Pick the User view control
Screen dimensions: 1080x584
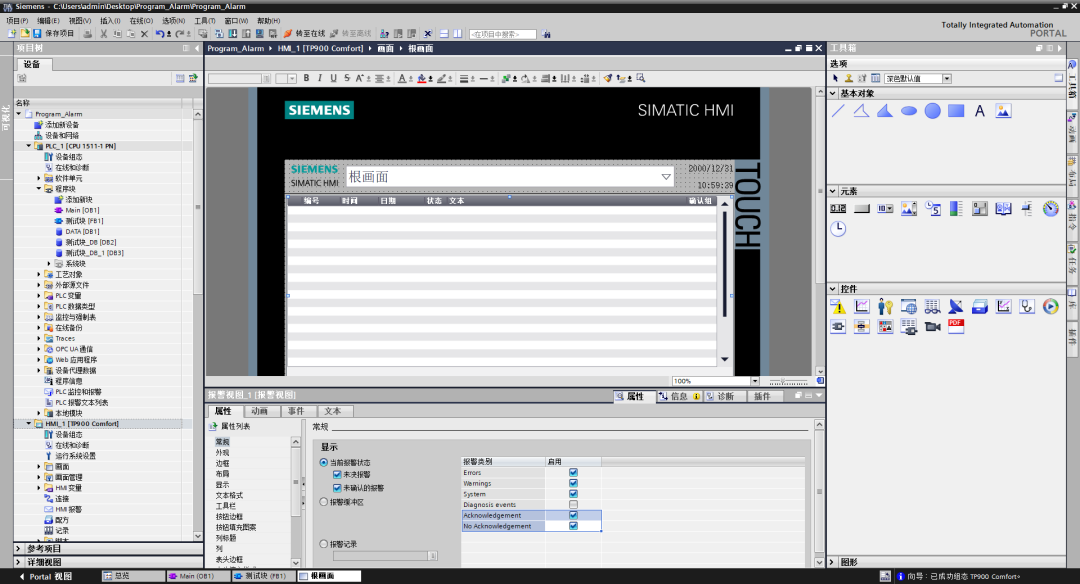[x=885, y=306]
